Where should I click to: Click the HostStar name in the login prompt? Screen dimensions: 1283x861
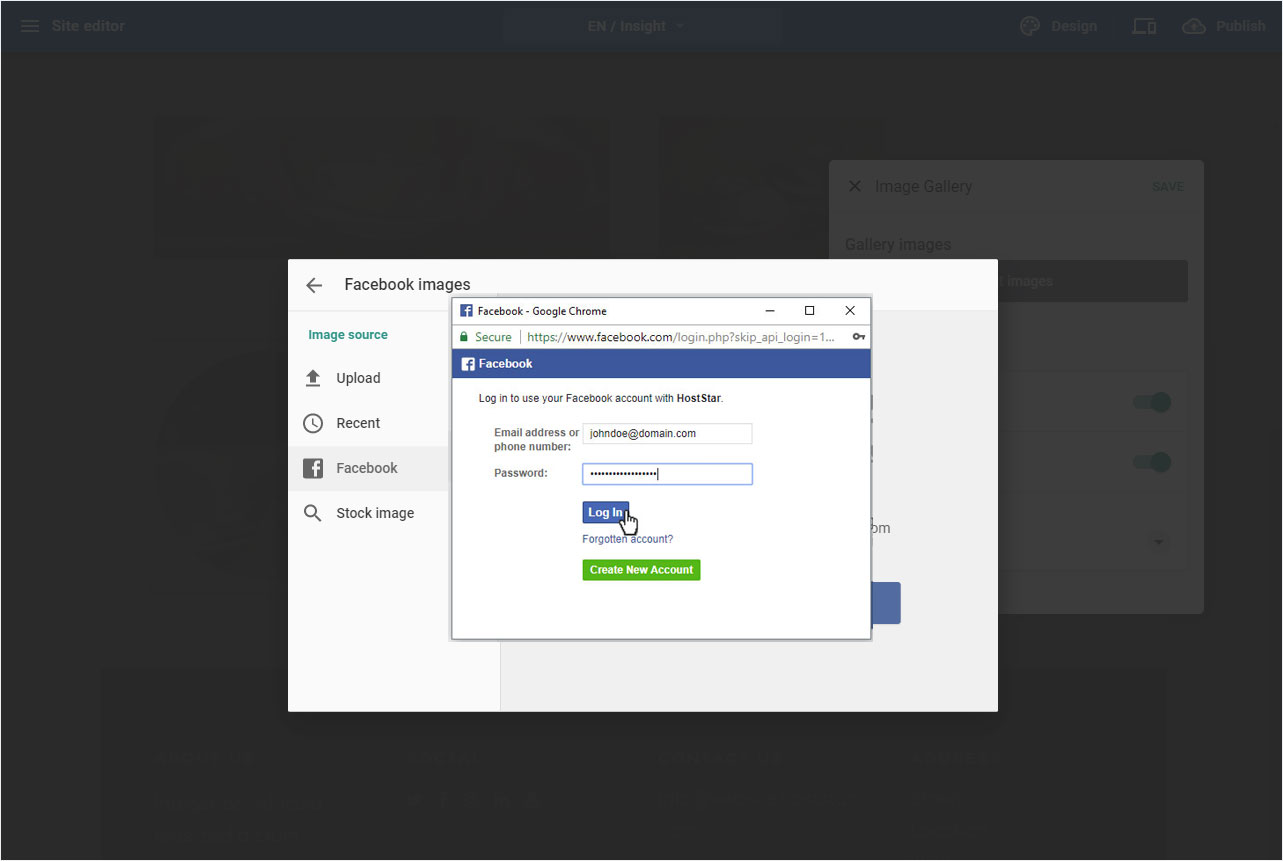pyautogui.click(x=699, y=398)
